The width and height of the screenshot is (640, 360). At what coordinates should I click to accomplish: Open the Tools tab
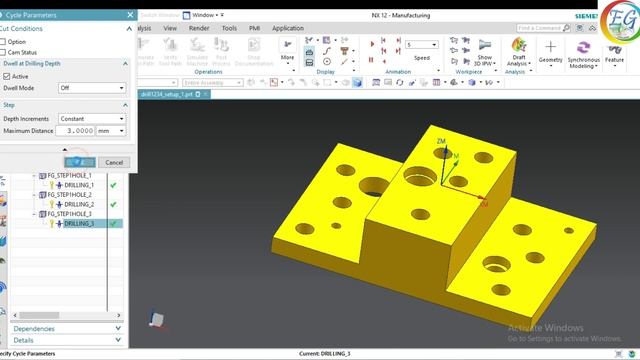[x=229, y=28]
